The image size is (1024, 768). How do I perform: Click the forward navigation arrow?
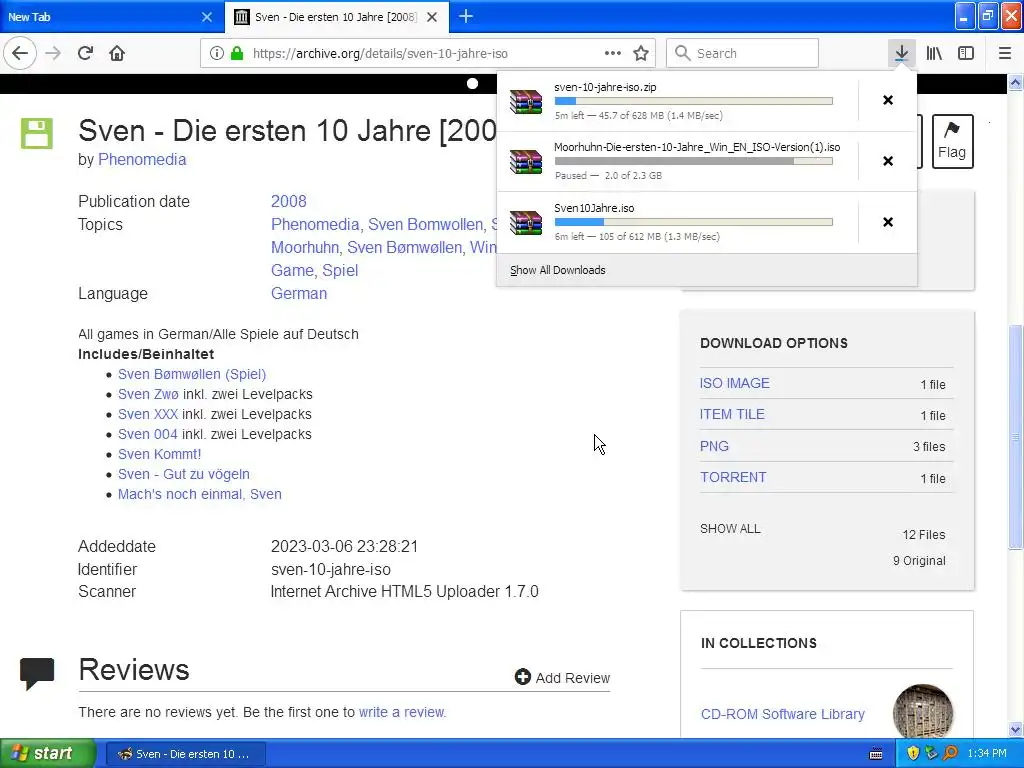tap(53, 53)
